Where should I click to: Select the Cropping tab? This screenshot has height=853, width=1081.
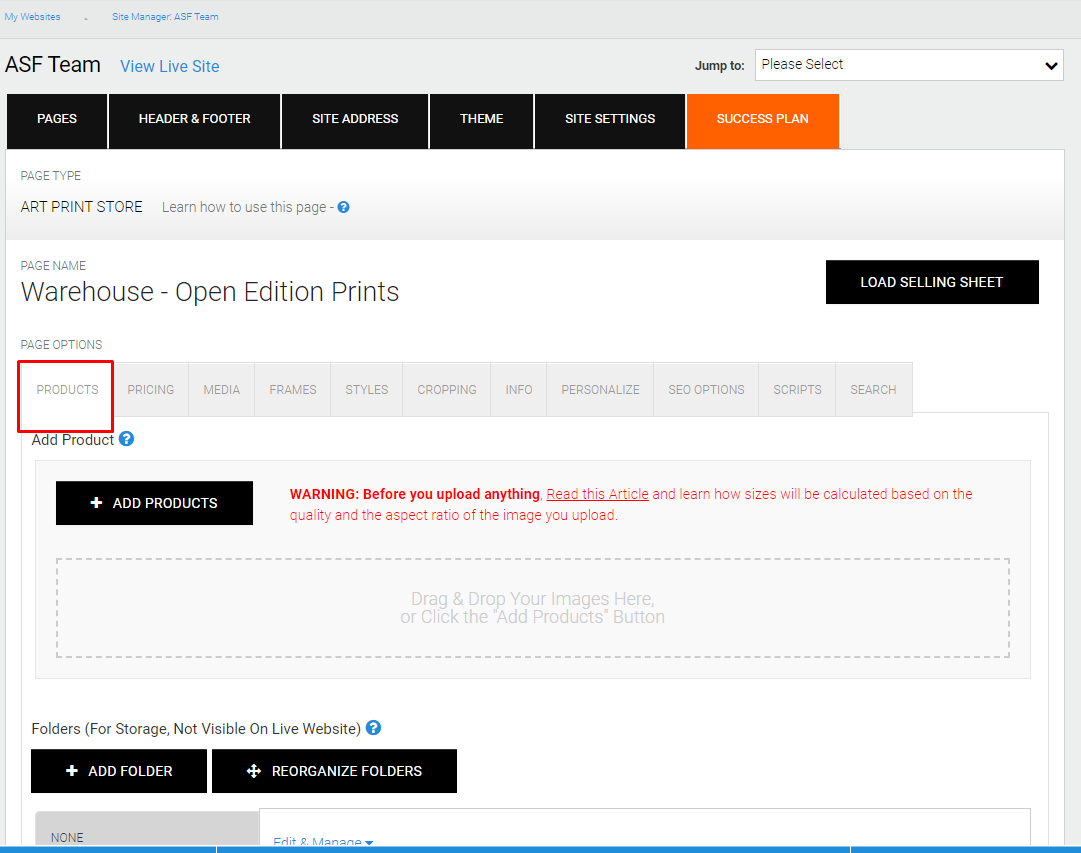[447, 390]
